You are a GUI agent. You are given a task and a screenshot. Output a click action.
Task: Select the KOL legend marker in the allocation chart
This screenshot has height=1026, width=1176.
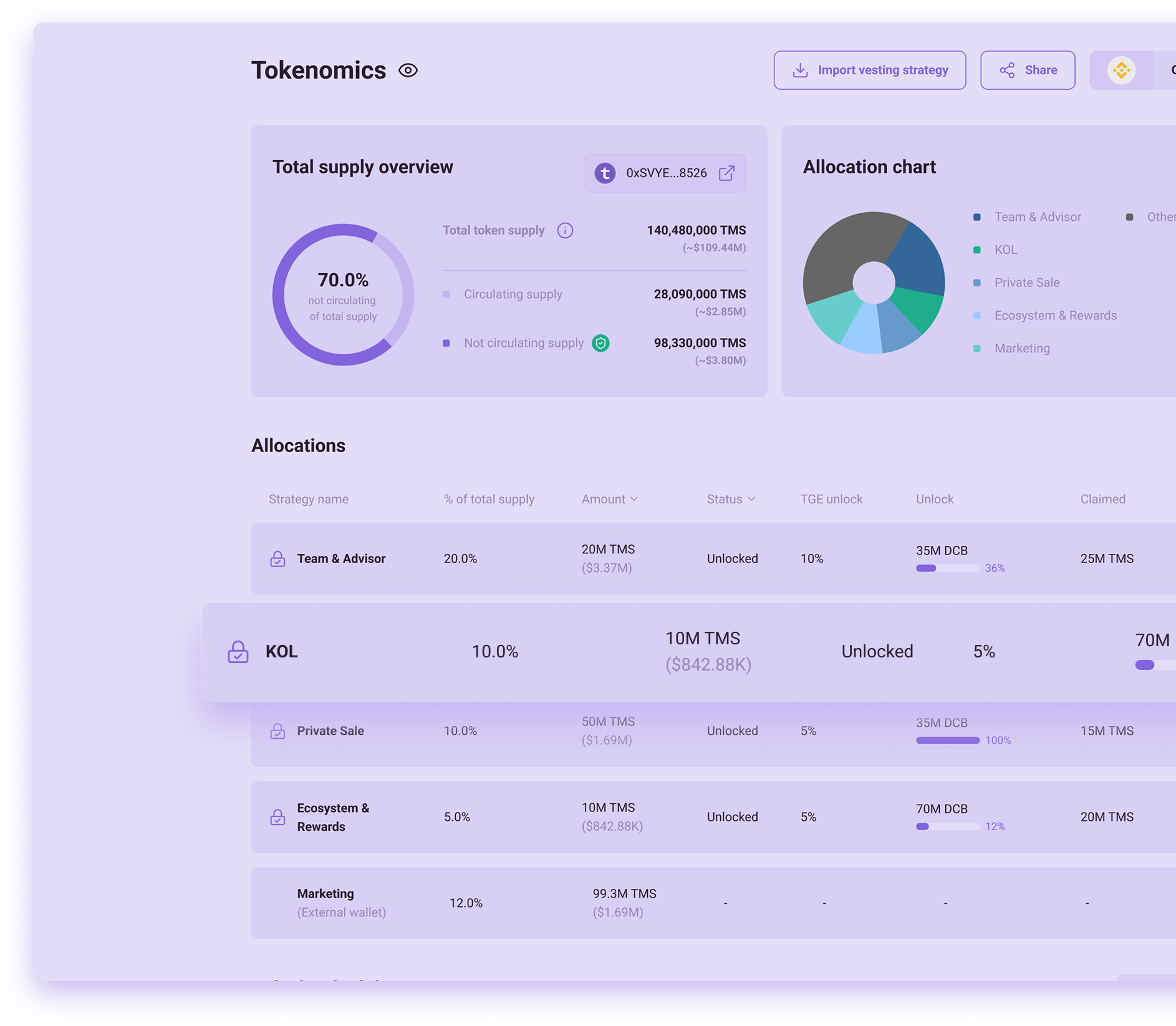click(976, 249)
